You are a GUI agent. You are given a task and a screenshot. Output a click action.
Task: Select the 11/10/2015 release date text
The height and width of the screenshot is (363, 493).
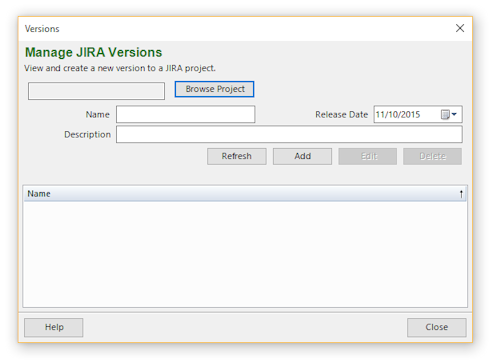click(x=398, y=114)
